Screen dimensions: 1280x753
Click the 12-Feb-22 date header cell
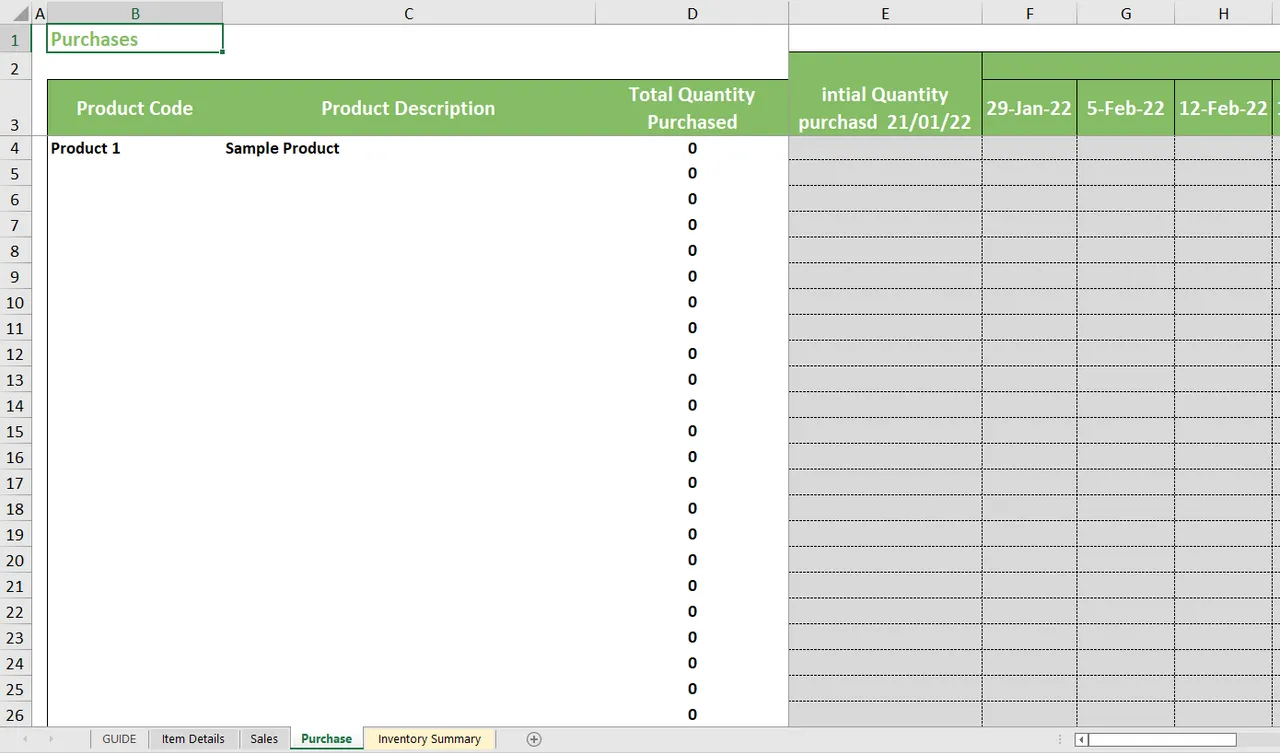(x=1223, y=108)
